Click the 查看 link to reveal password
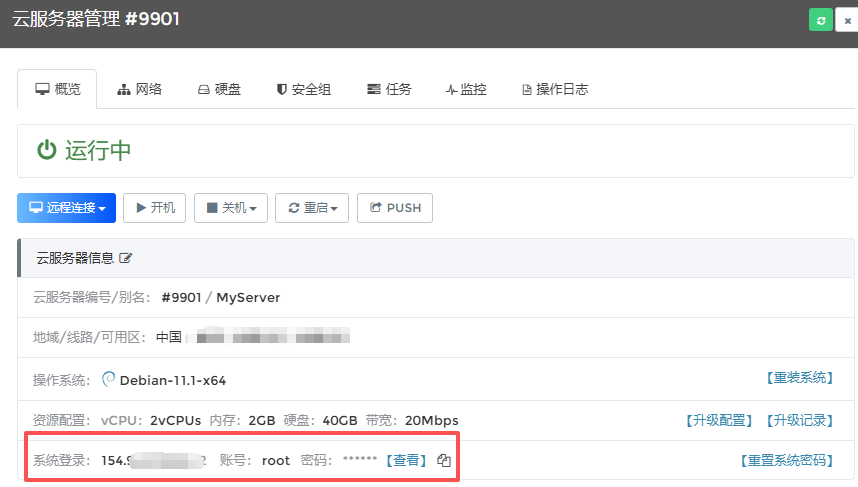 click(x=407, y=461)
